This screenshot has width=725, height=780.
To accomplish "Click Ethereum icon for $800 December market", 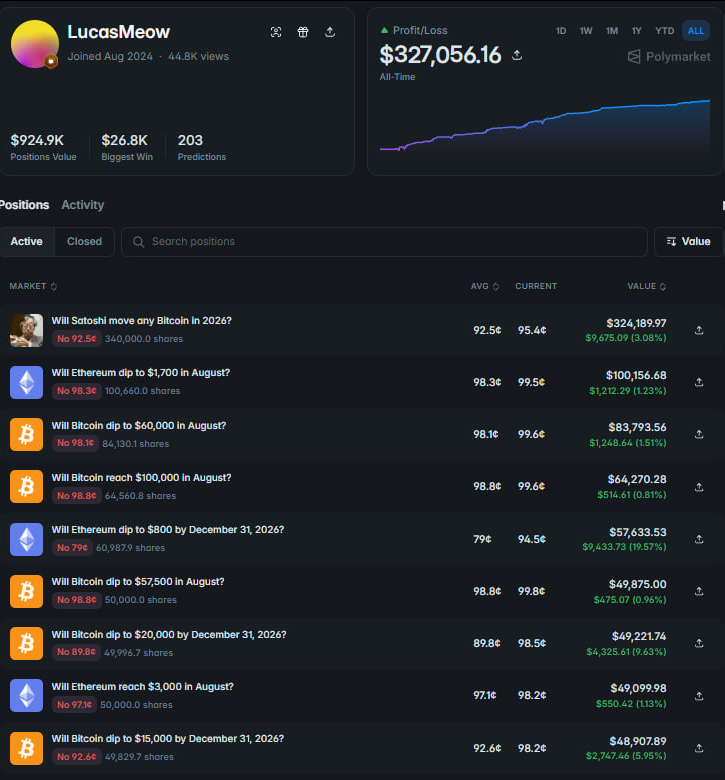I will click(26, 539).
